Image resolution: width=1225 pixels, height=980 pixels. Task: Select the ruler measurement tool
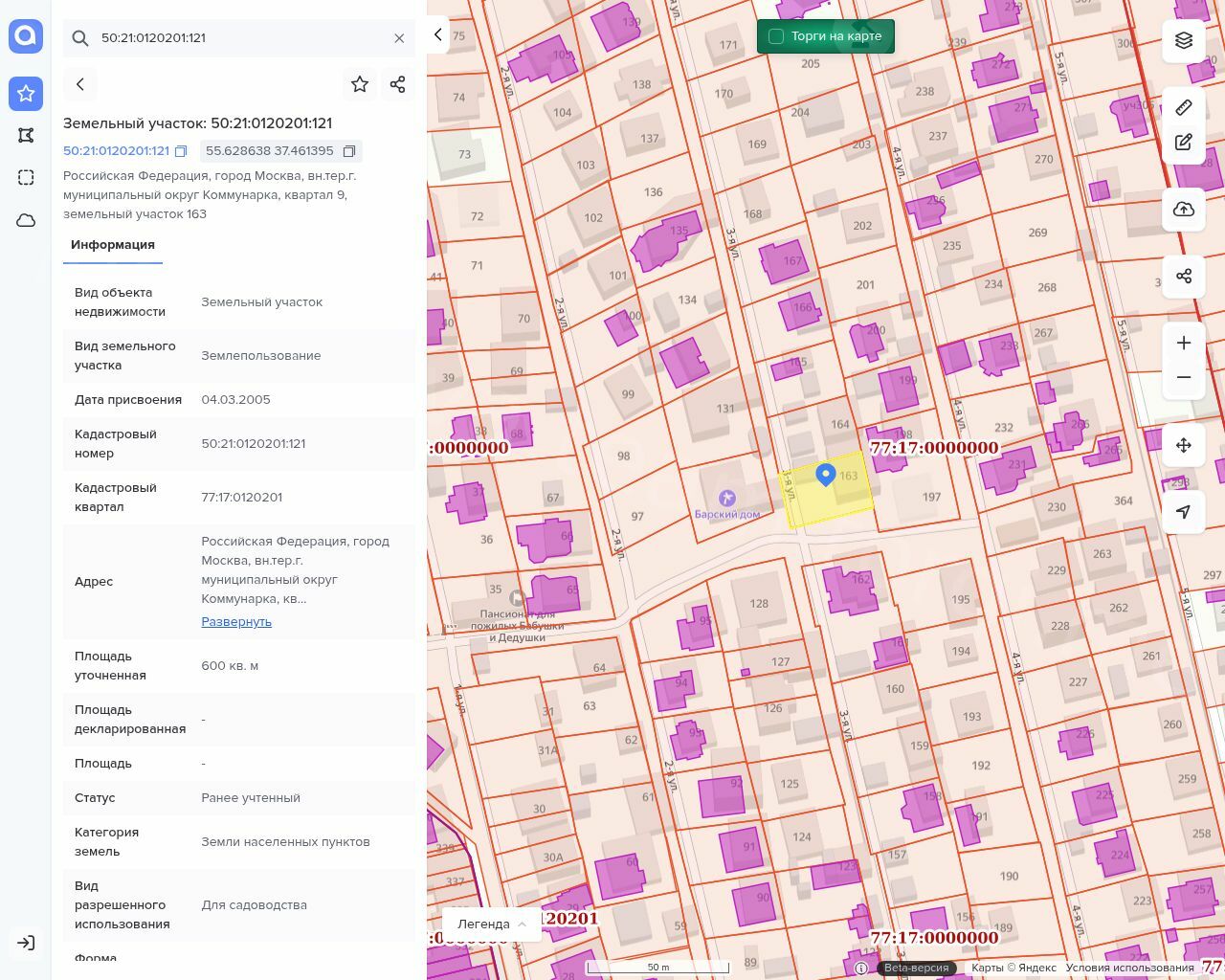1184,107
